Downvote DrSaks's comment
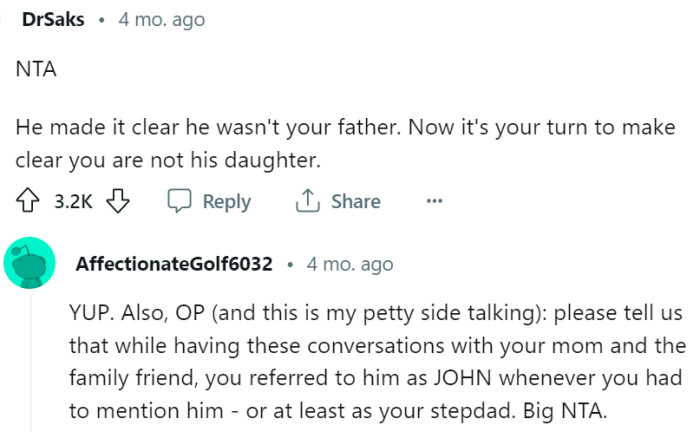The height and width of the screenshot is (432, 700). [x=119, y=201]
